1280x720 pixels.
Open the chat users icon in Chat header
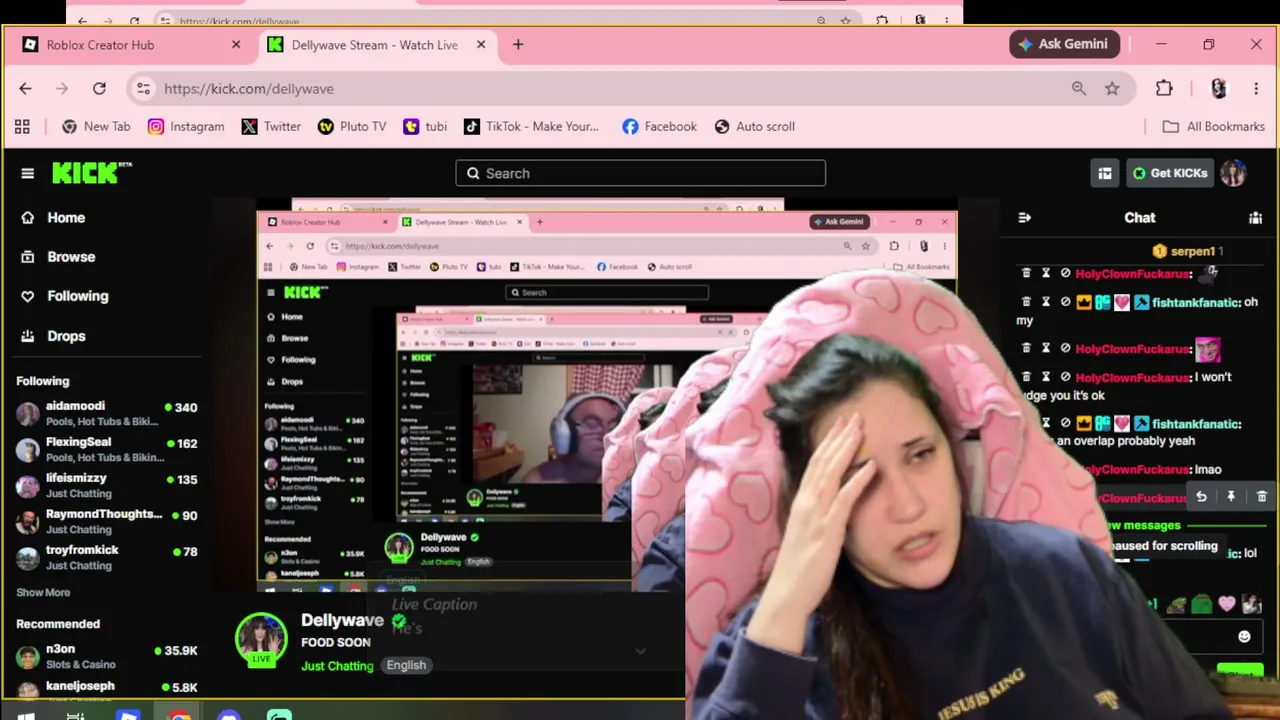[x=1255, y=217]
